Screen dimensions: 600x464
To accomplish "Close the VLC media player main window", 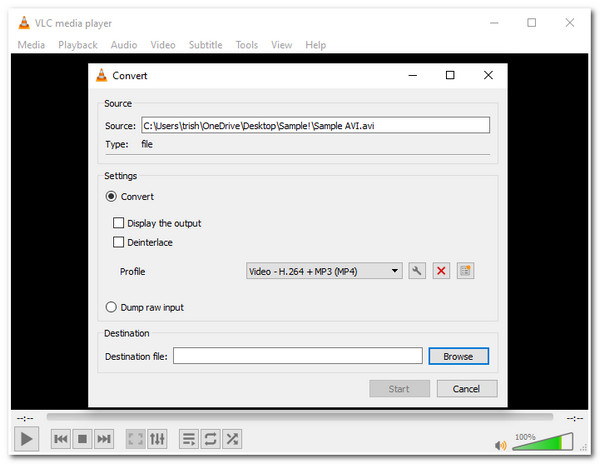I will pos(570,23).
